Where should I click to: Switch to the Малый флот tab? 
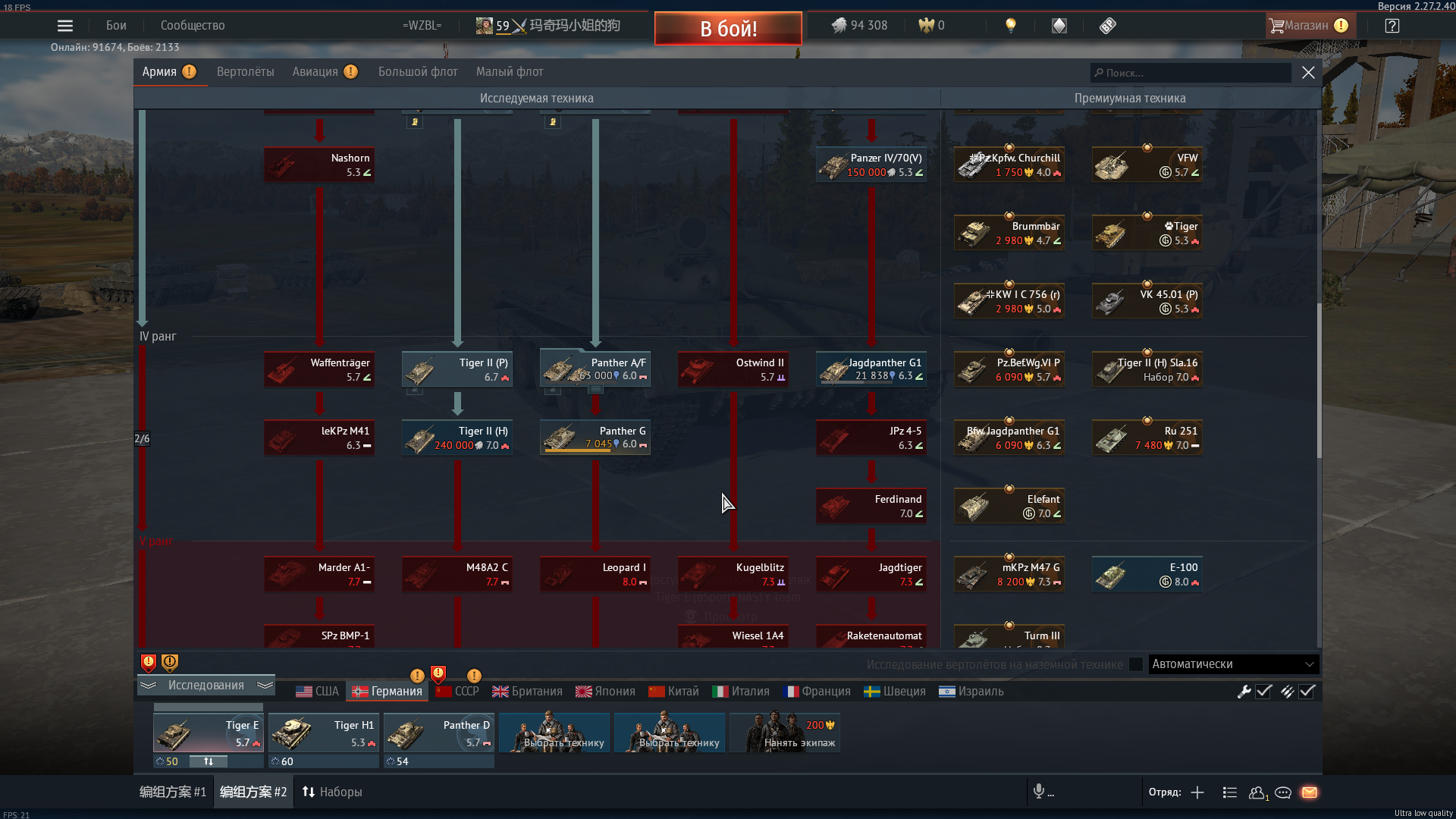510,72
